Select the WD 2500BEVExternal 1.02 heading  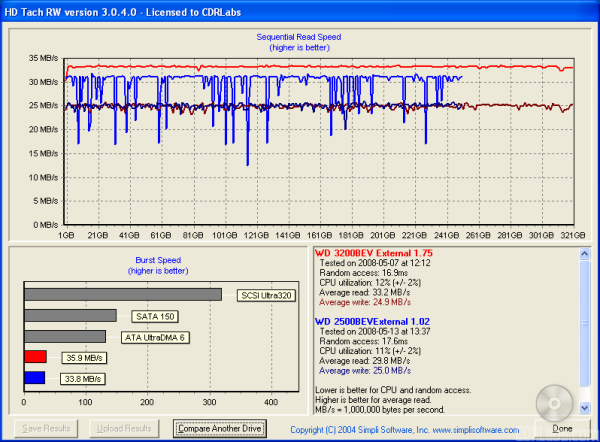coord(373,324)
